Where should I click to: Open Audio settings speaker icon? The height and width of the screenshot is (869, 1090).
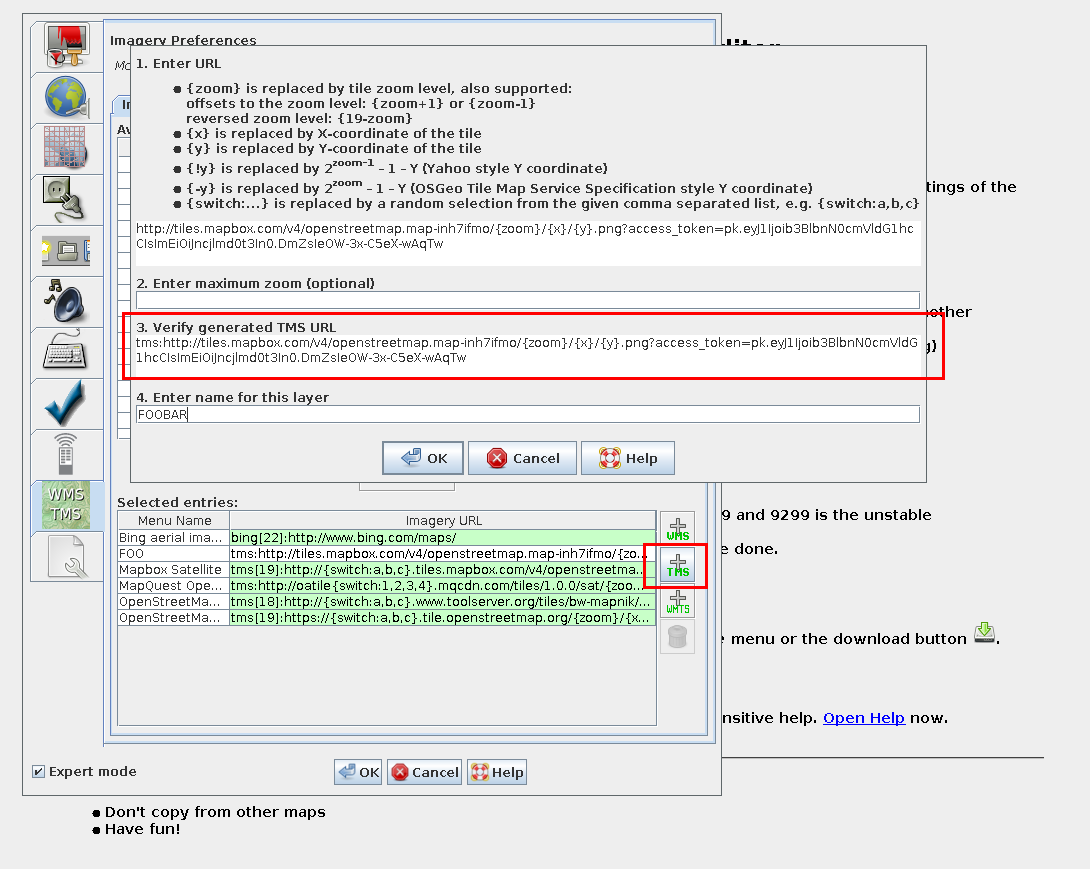click(x=67, y=301)
